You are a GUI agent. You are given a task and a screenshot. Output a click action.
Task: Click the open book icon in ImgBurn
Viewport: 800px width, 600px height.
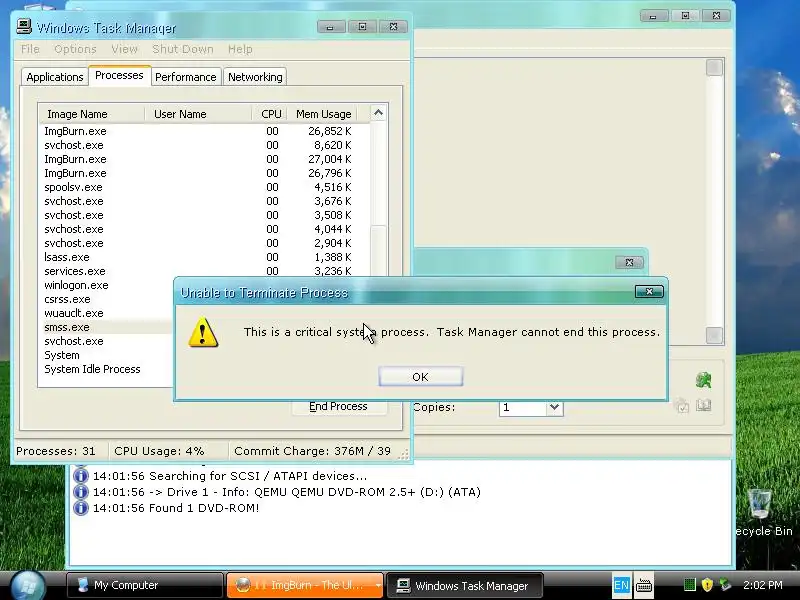click(704, 405)
